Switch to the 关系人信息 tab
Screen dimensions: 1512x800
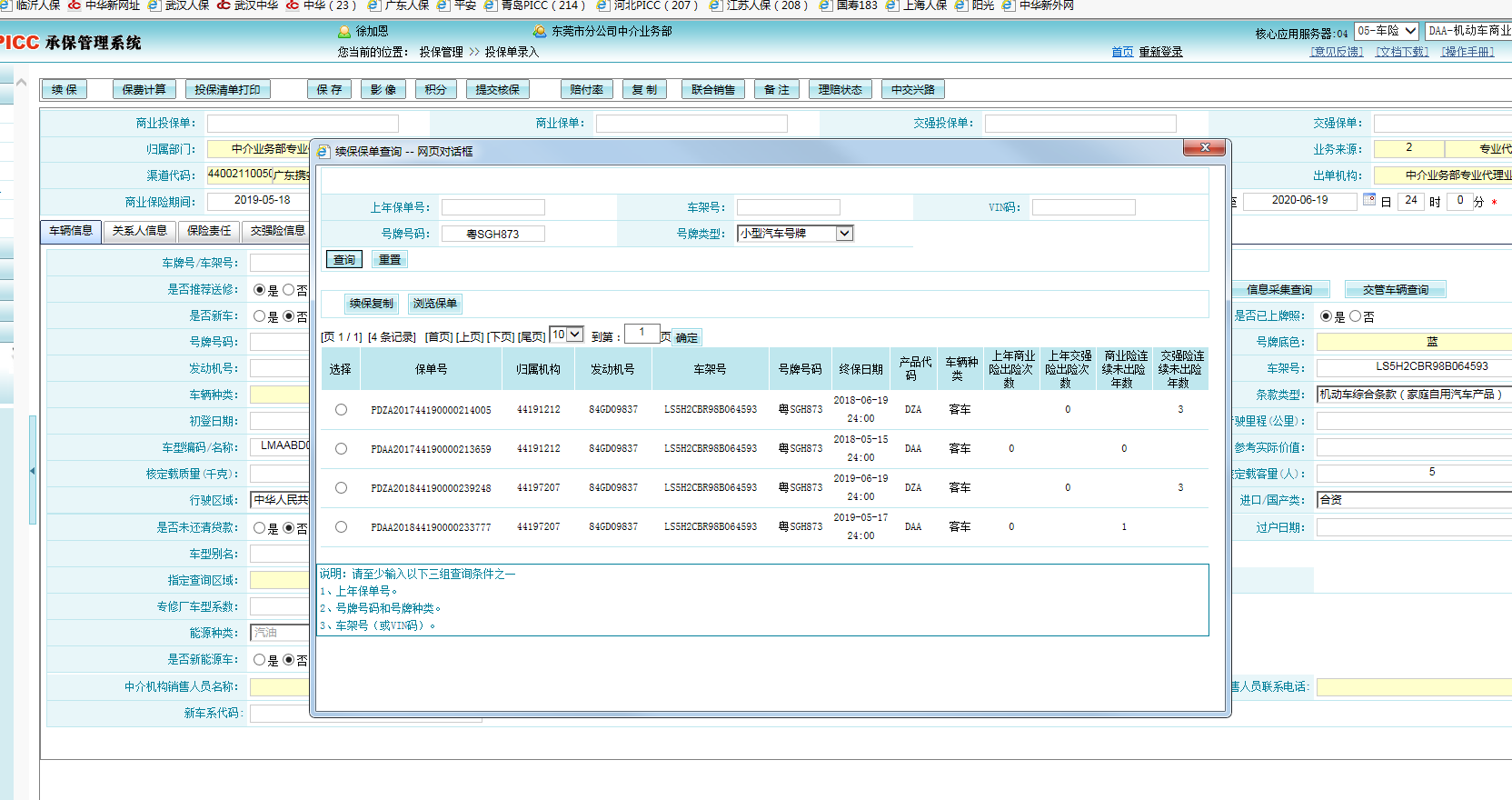click(139, 231)
